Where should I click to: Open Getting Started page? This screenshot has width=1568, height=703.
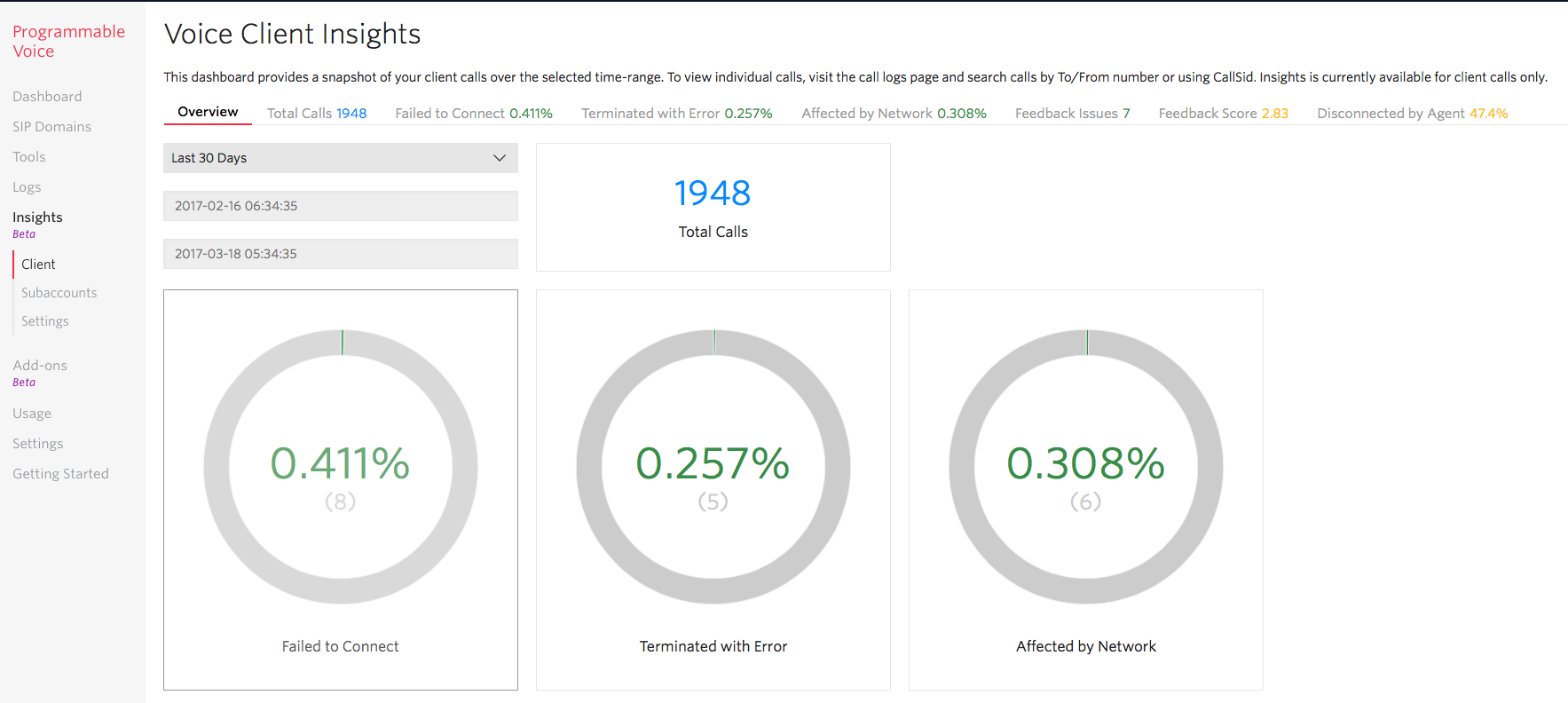(60, 473)
